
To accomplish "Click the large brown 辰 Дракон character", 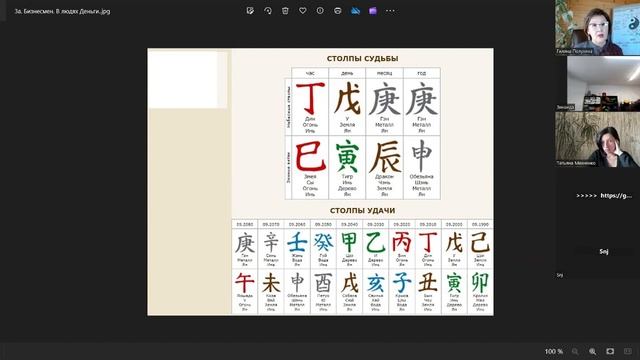I will 385,156.
